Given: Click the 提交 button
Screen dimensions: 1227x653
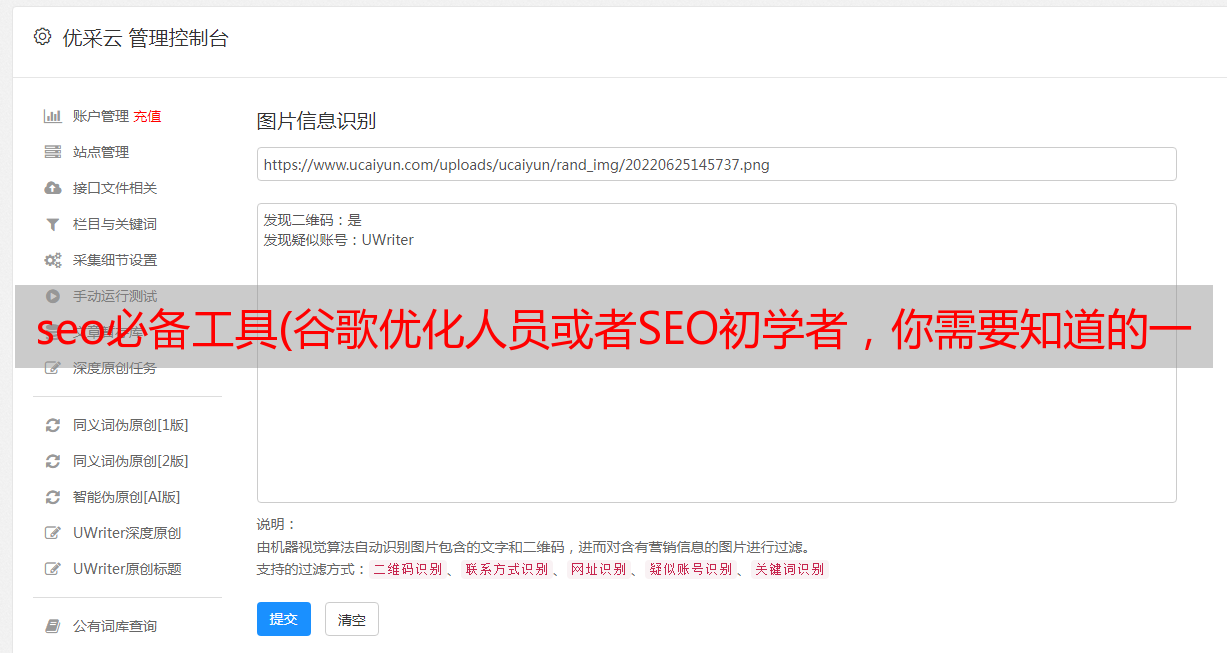Looking at the screenshot, I should [284, 619].
